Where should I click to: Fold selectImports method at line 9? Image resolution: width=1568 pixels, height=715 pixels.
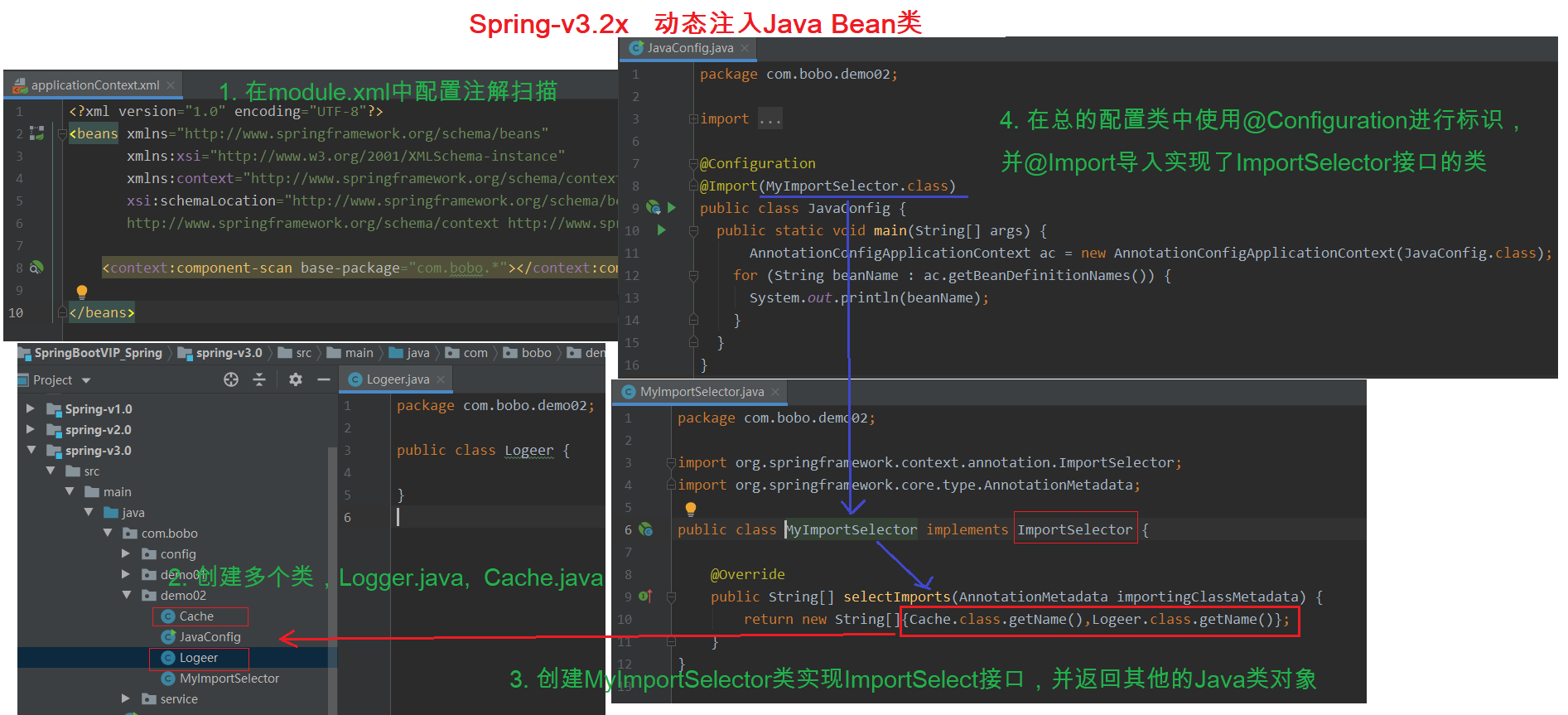coord(671,597)
